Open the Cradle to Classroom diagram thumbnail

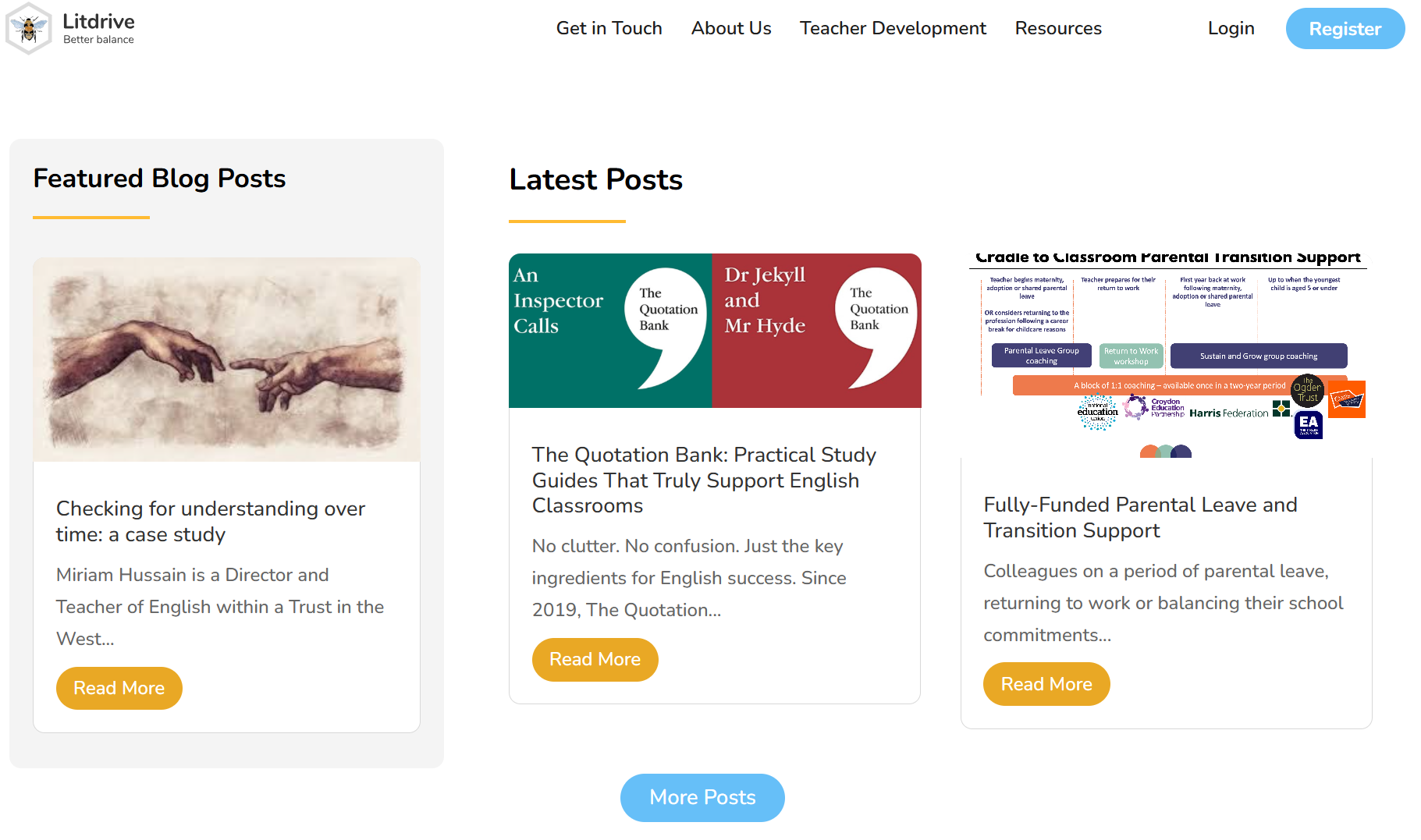point(1167,355)
